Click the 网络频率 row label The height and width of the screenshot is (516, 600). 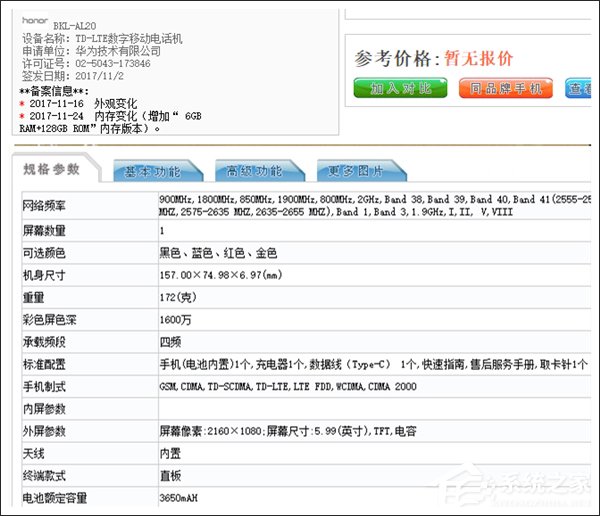coord(44,206)
